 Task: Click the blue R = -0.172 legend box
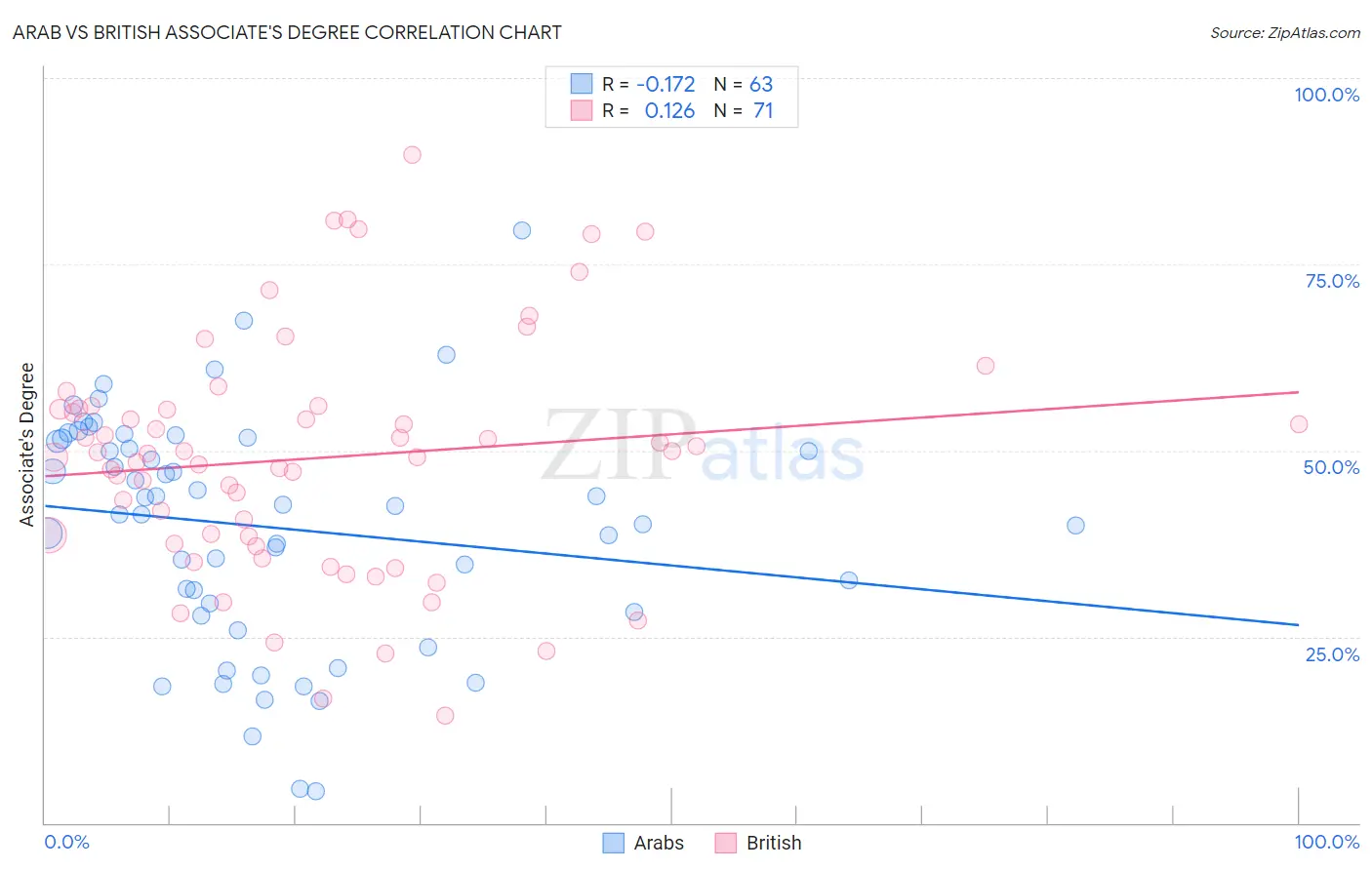tap(582, 84)
